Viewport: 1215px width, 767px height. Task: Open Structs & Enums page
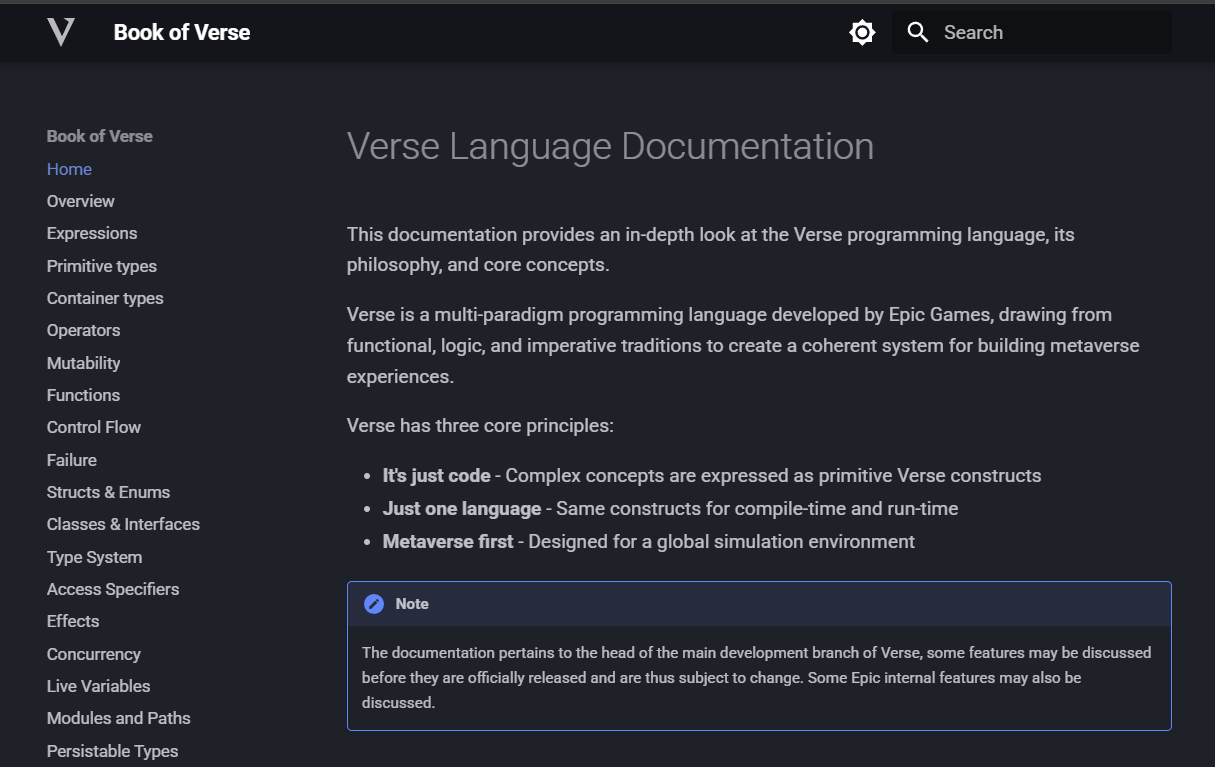[108, 492]
